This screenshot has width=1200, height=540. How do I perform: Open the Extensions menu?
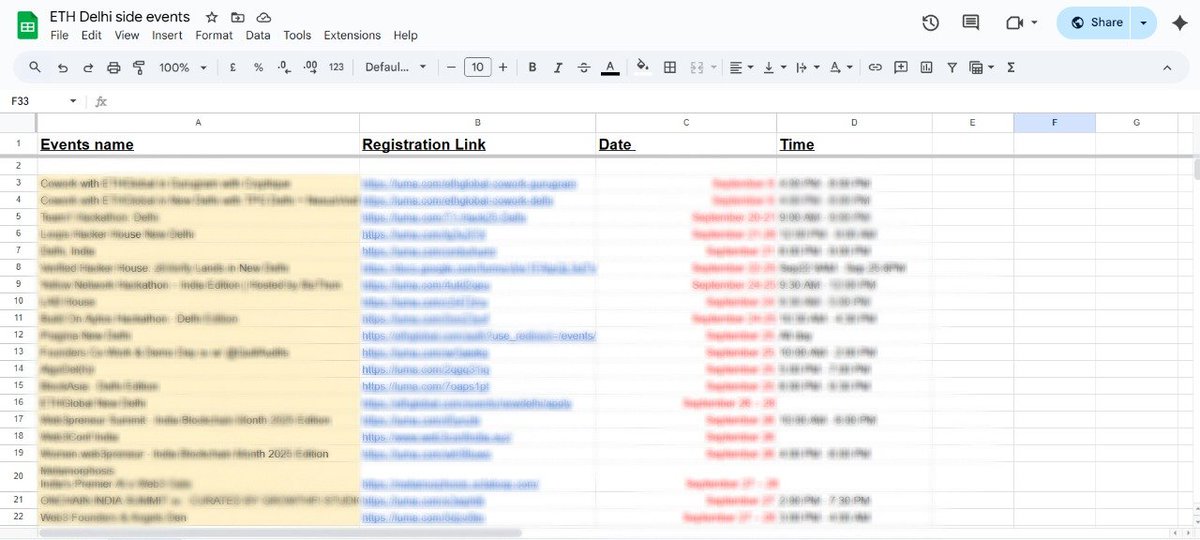coord(352,35)
